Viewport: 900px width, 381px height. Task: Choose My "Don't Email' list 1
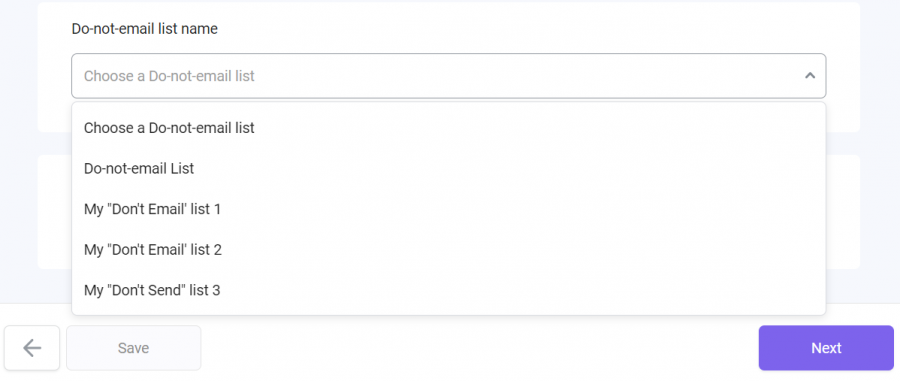(448, 209)
